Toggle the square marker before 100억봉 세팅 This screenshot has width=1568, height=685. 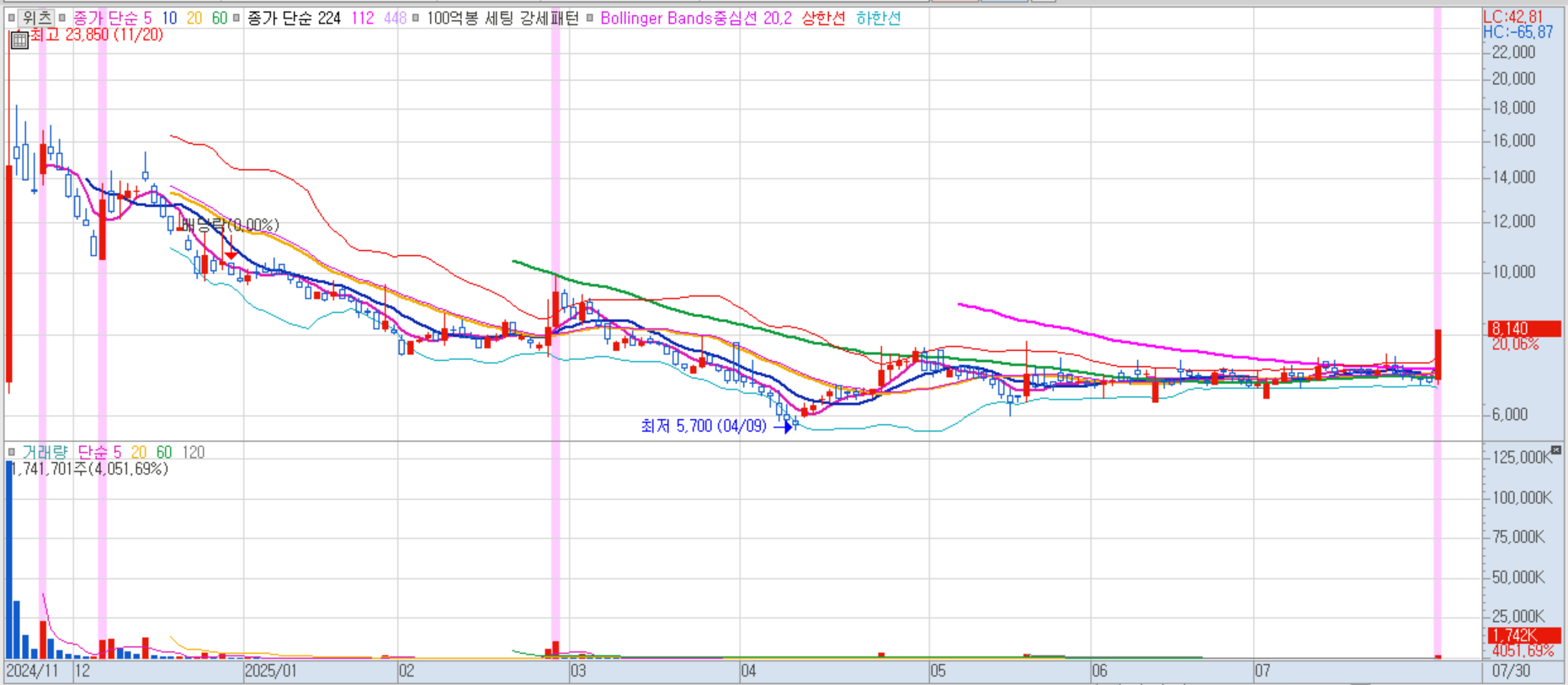[416, 18]
